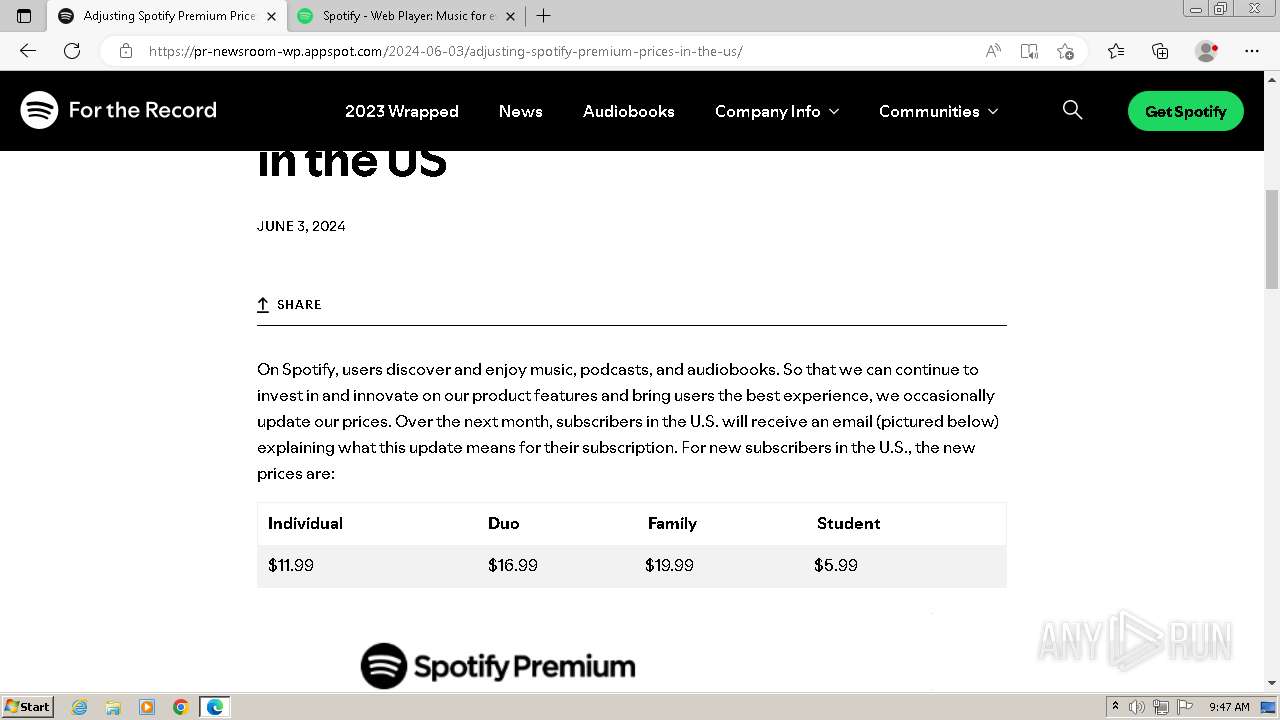Click the Spotify logo in site header
This screenshot has width=1280, height=720.
tap(40, 111)
